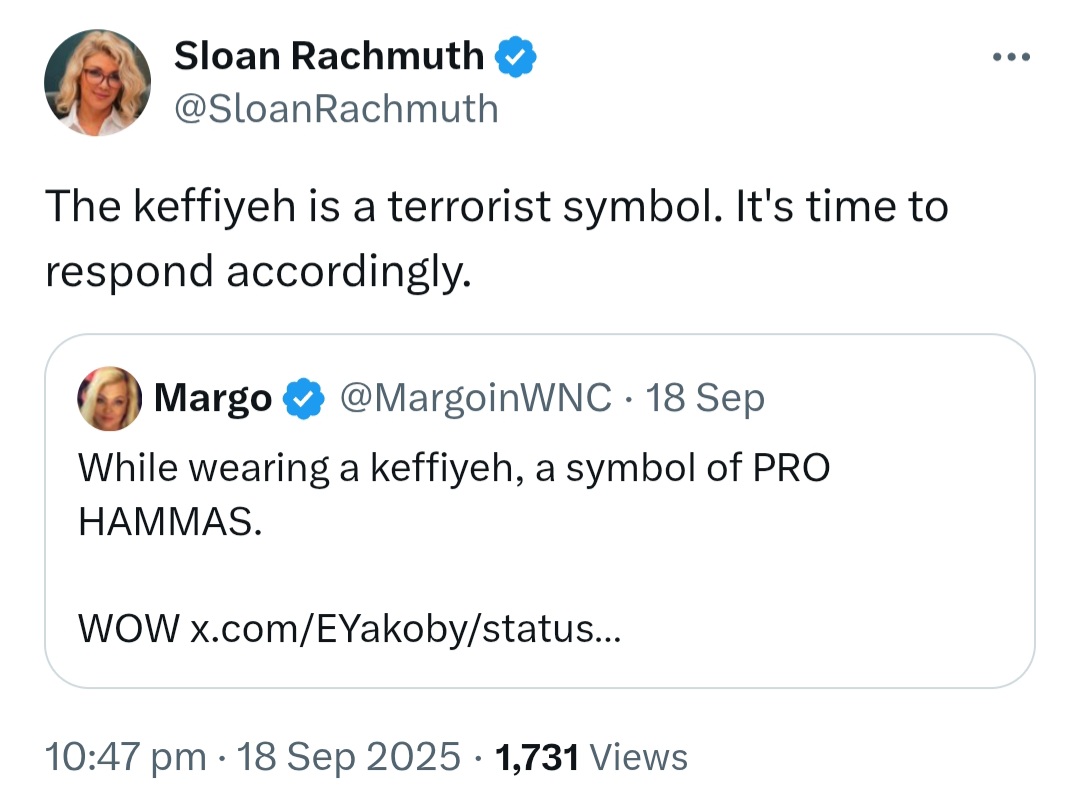Open the Sloan Rachmuth display name
This screenshot has height=801, width=1080.
tap(329, 57)
